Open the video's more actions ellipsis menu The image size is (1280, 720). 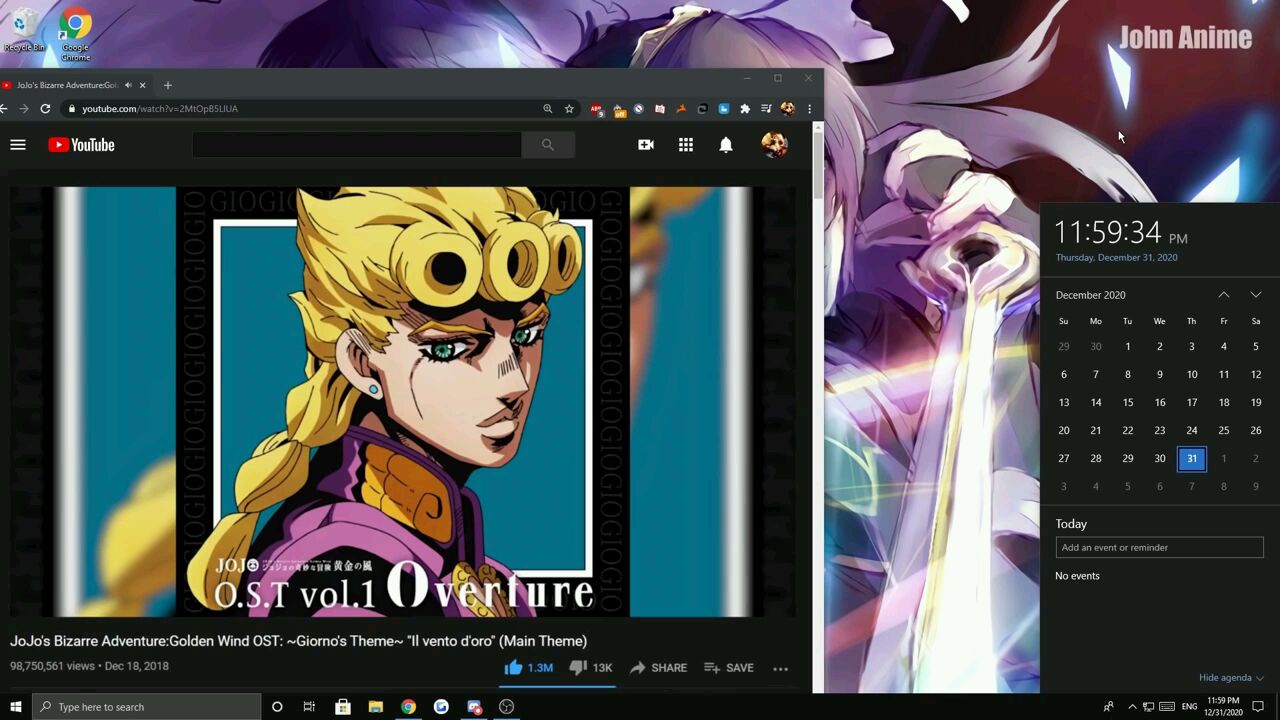click(x=780, y=668)
